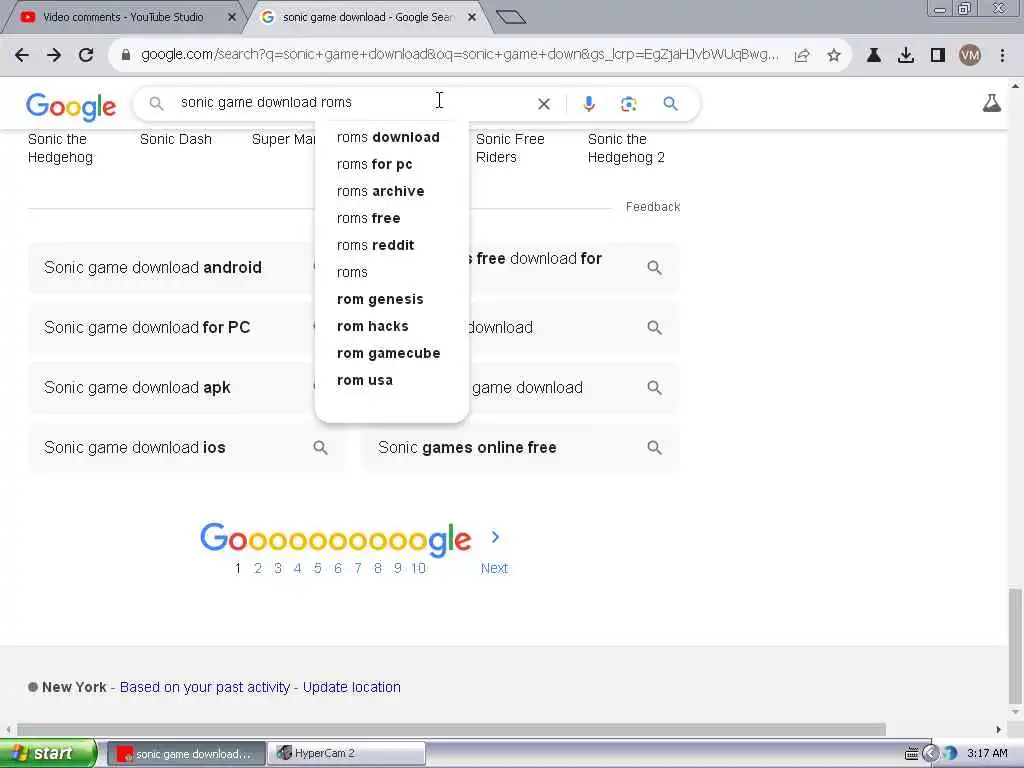Click the blue next-page chevron arrow
Image resolution: width=1024 pixels, height=768 pixels.
point(495,537)
